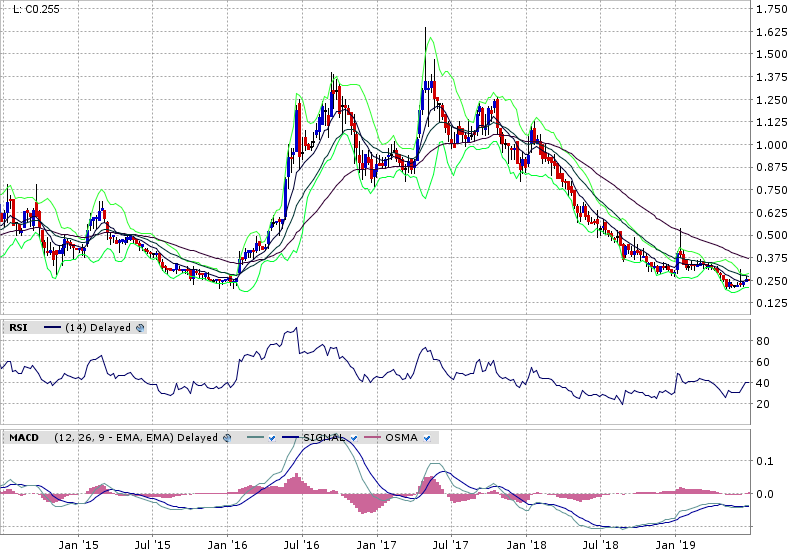Click the L: C0.255 last price label
The width and height of the screenshot is (796, 559).
point(32,10)
